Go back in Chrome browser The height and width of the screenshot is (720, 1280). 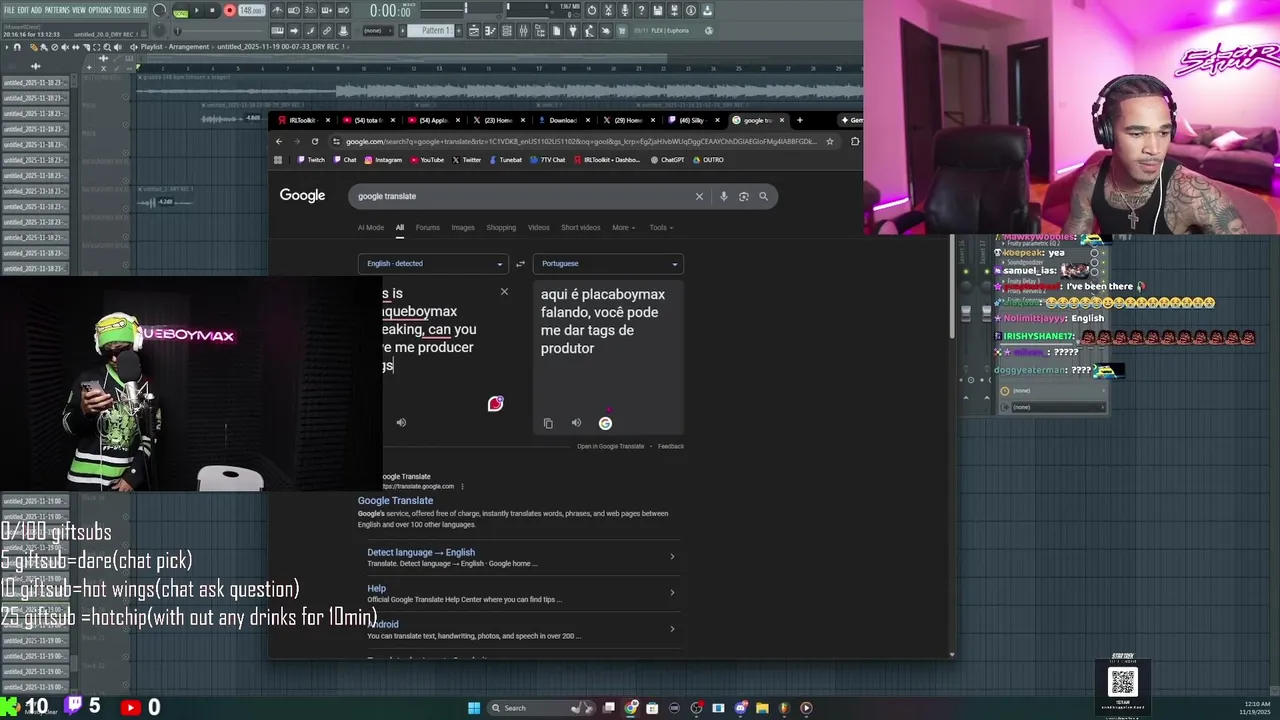coord(279,141)
